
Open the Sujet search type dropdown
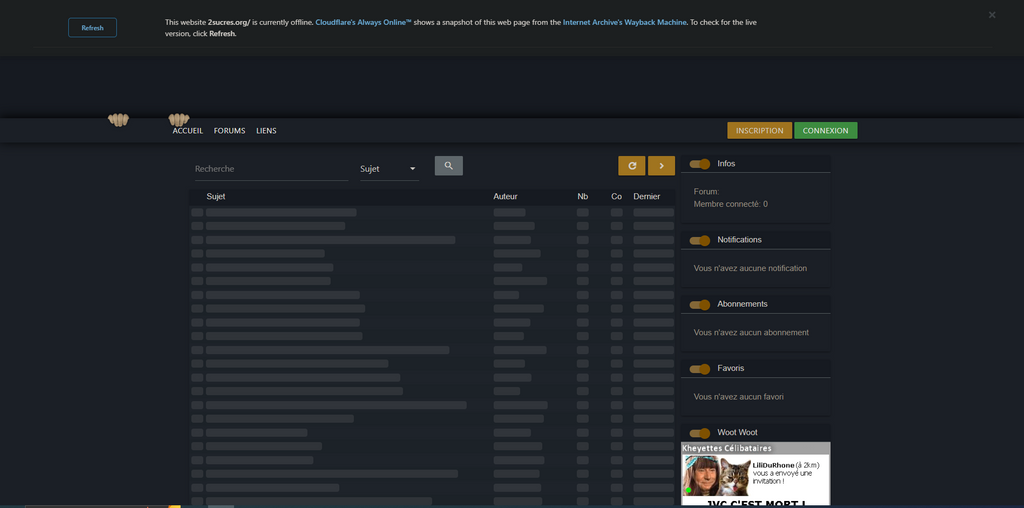point(388,169)
